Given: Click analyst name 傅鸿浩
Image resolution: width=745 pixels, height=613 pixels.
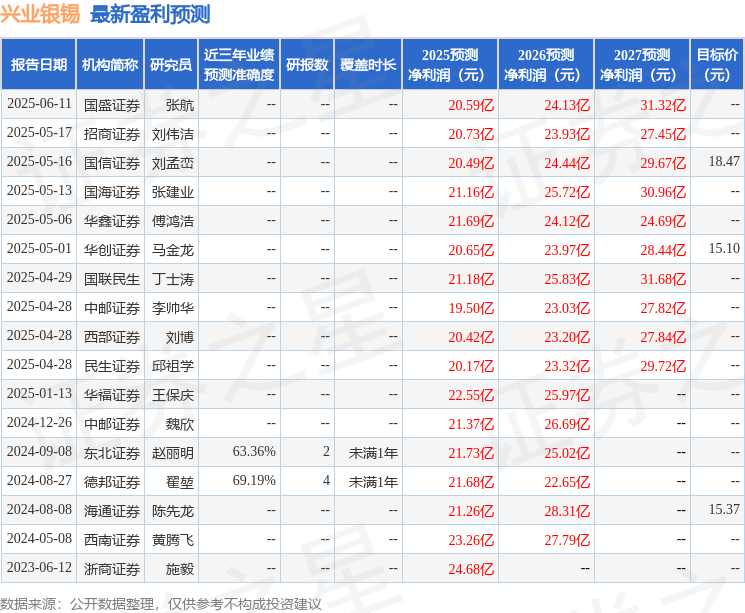Looking at the screenshot, I should point(172,221).
